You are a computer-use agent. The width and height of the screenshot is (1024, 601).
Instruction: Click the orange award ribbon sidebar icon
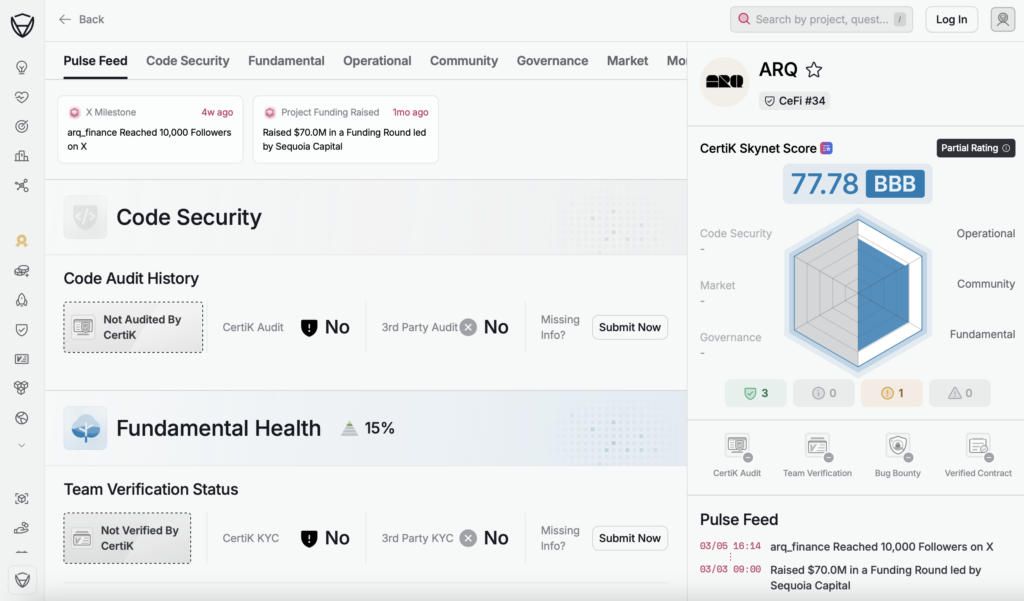21,241
